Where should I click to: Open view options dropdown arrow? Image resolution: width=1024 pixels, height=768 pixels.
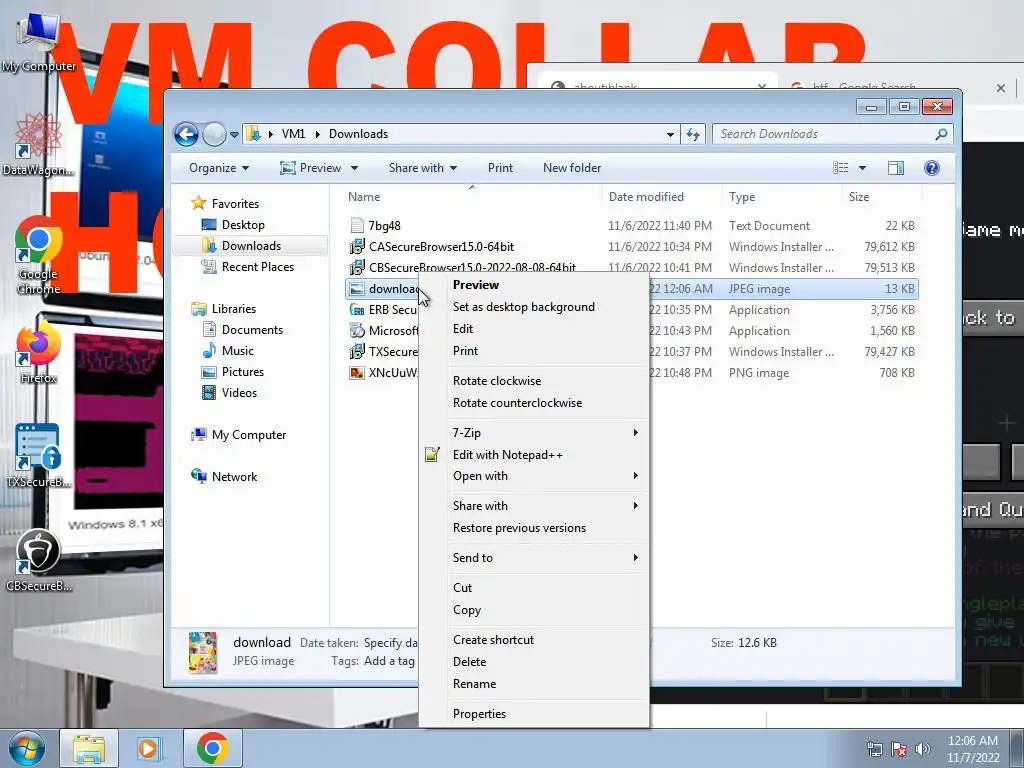[x=862, y=168]
